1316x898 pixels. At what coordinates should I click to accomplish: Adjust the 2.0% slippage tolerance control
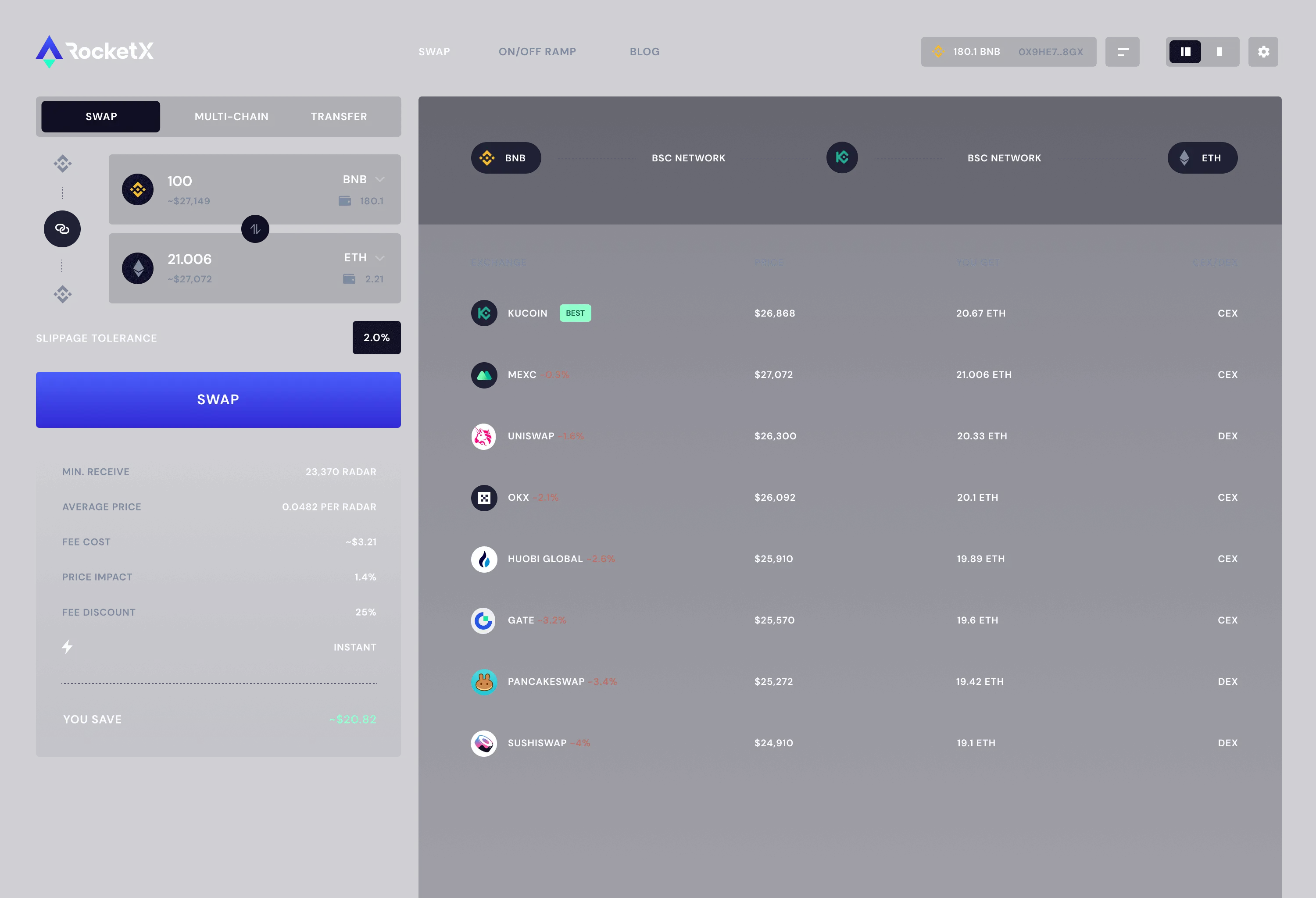(376, 337)
